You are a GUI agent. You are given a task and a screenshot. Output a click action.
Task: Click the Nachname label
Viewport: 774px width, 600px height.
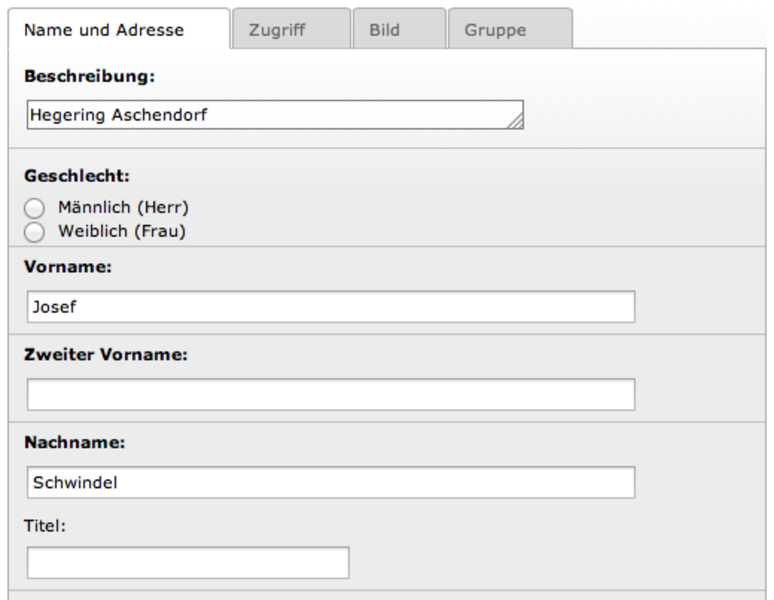tap(75, 442)
